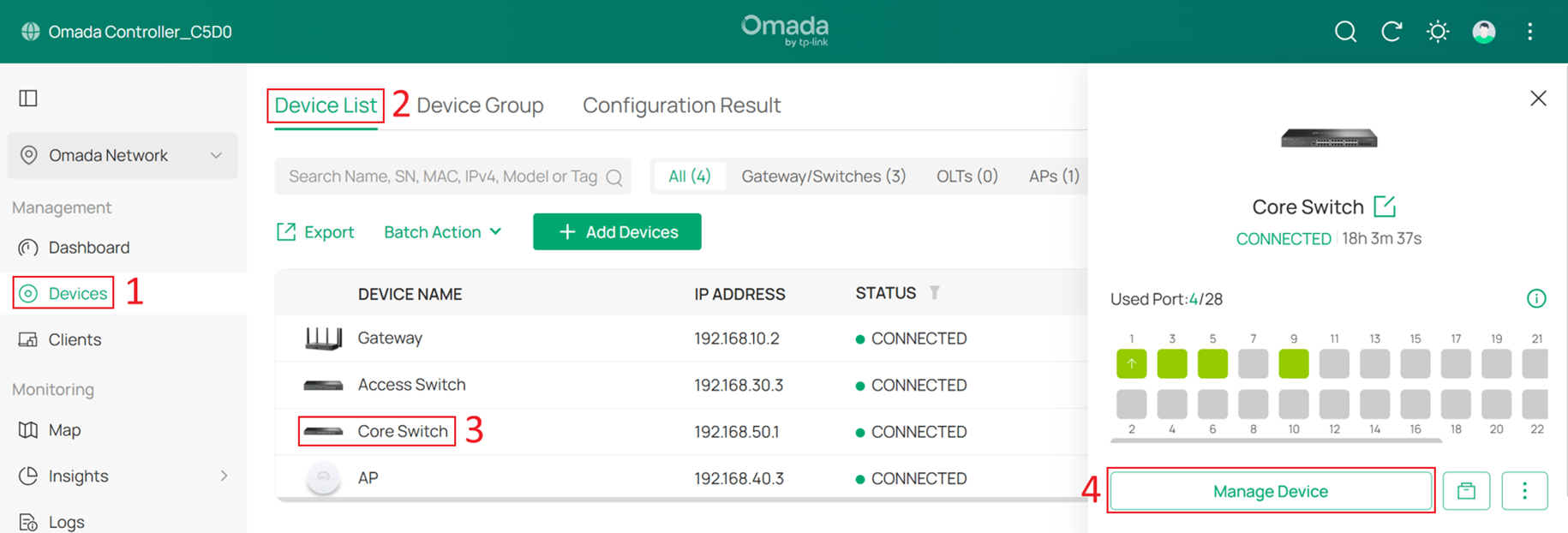
Task: Click the globe icon beside Omada Controller_C5D0
Action: point(31,32)
